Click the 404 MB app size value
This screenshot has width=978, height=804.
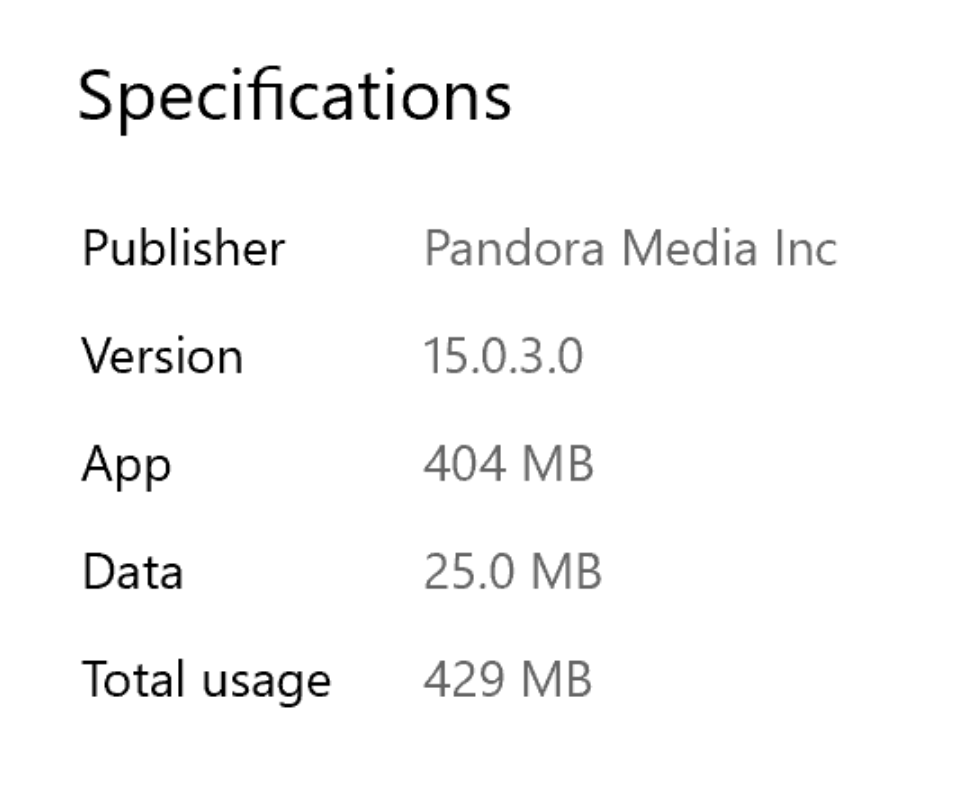508,464
